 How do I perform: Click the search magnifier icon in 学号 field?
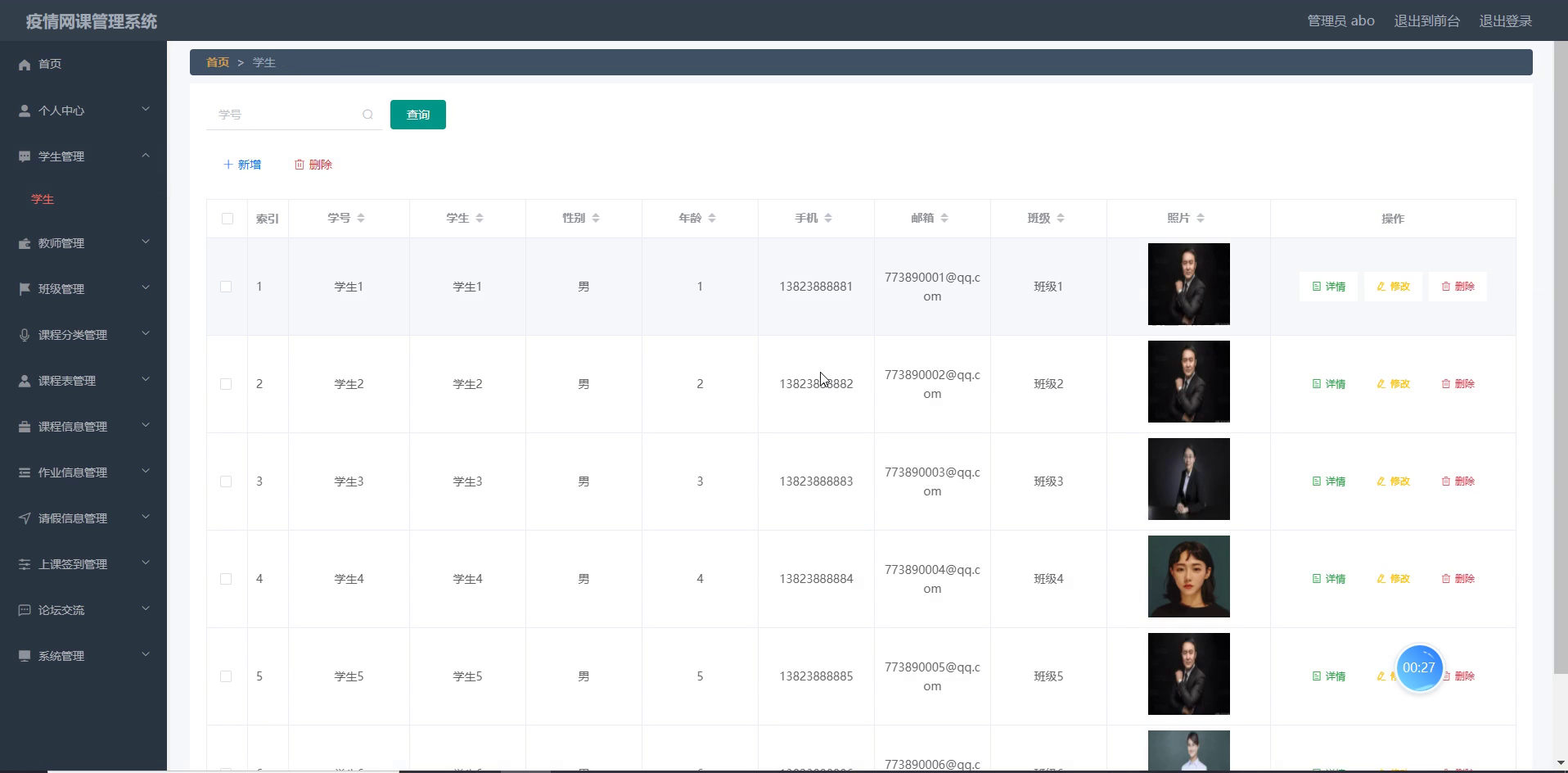coord(367,115)
